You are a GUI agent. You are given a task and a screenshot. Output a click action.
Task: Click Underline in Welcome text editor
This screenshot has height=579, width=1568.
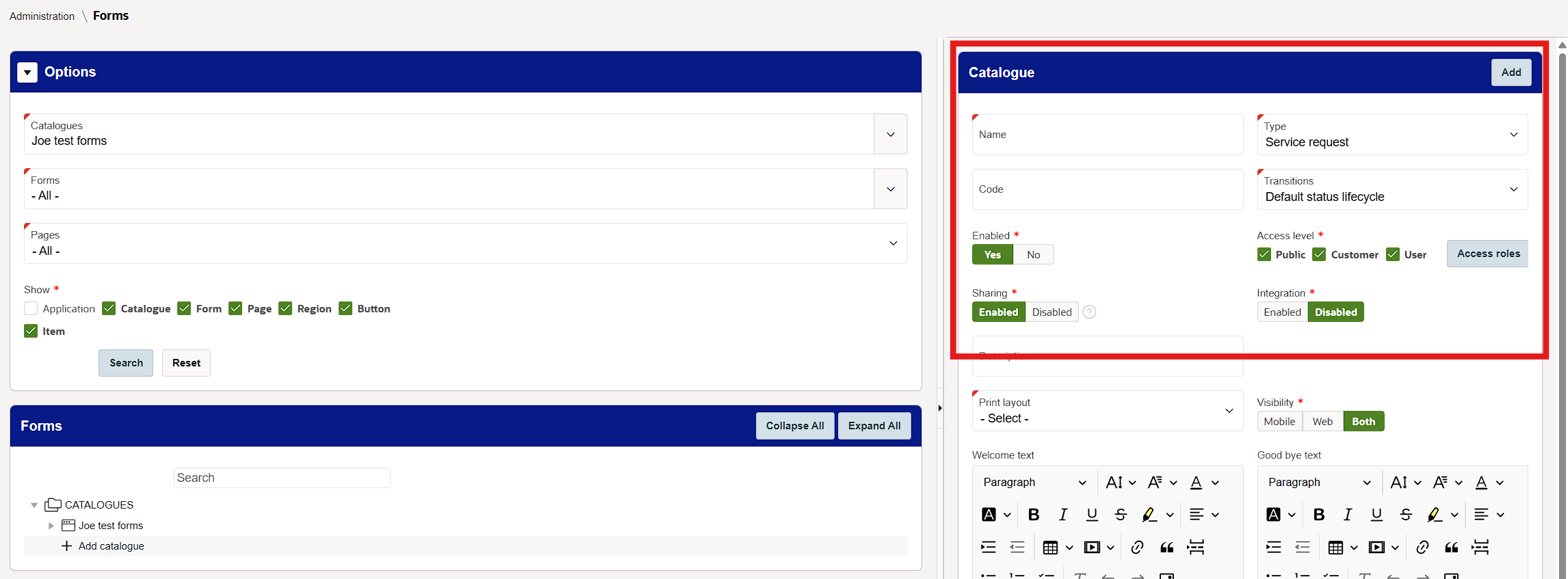(x=1092, y=515)
